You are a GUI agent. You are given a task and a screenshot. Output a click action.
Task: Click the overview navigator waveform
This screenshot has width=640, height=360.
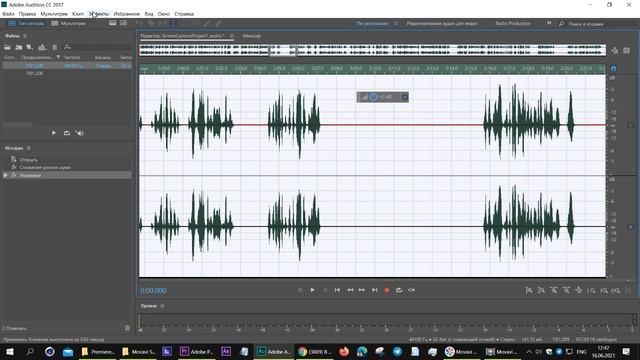(372, 50)
